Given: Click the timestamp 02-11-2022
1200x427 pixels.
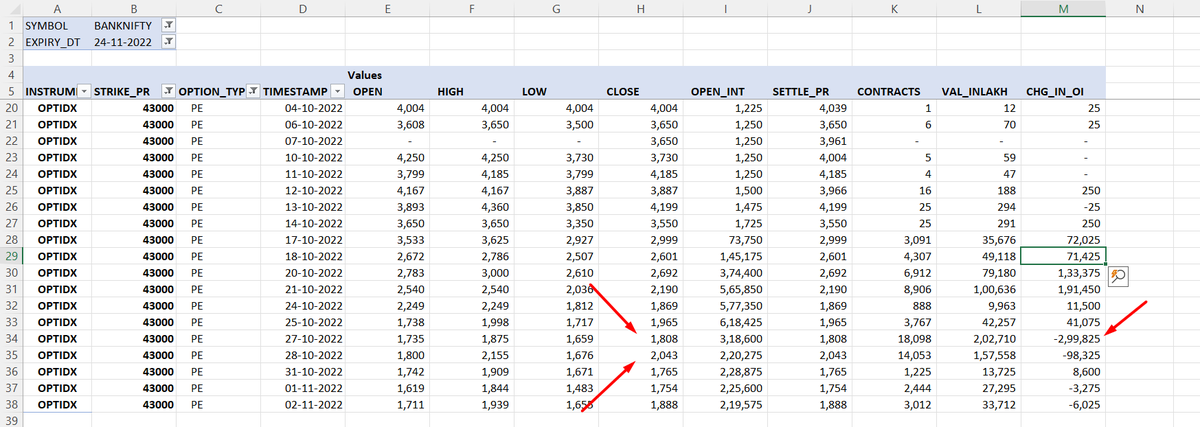Looking at the screenshot, I should pos(315,405).
